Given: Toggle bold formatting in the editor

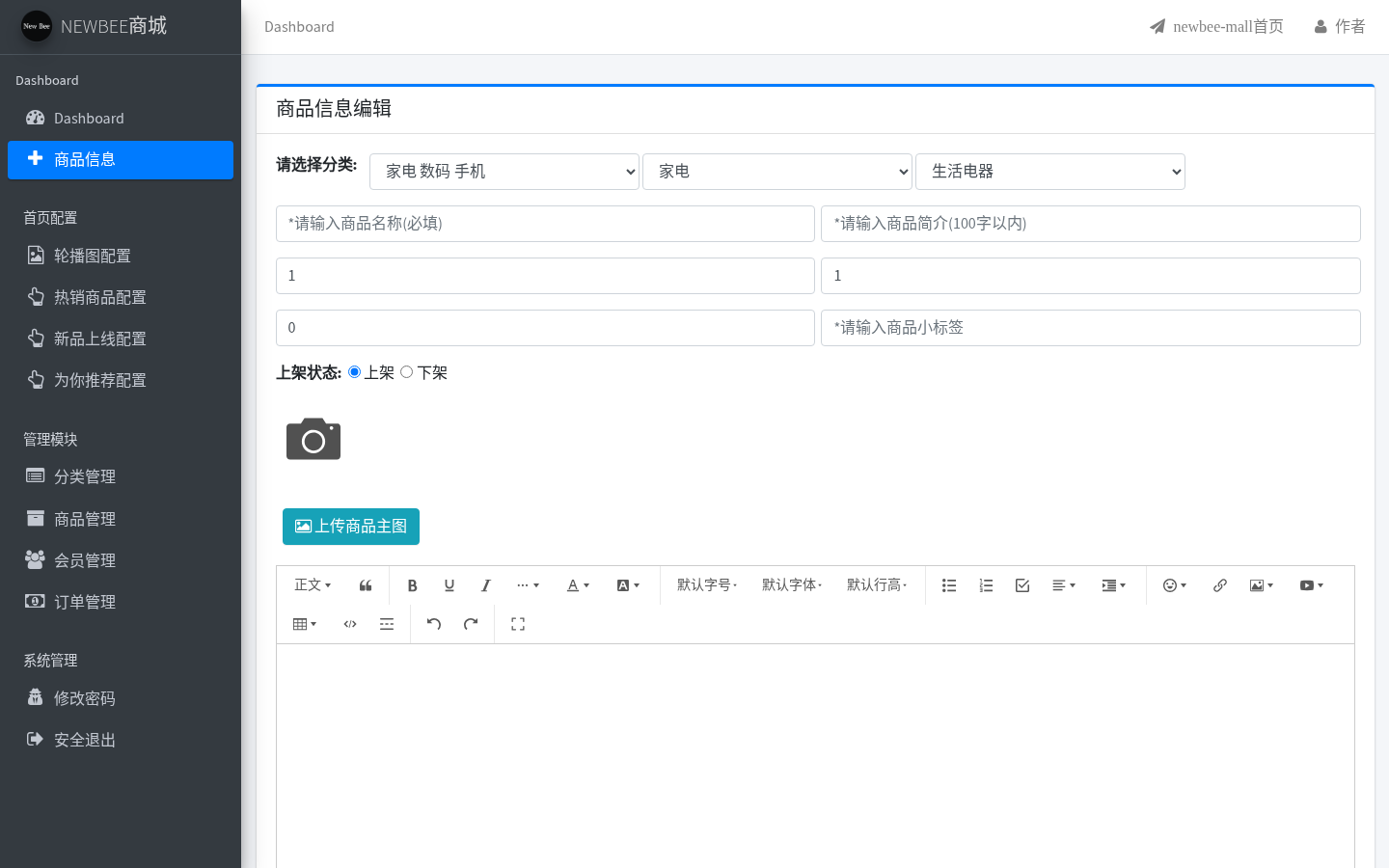Looking at the screenshot, I should click(412, 585).
